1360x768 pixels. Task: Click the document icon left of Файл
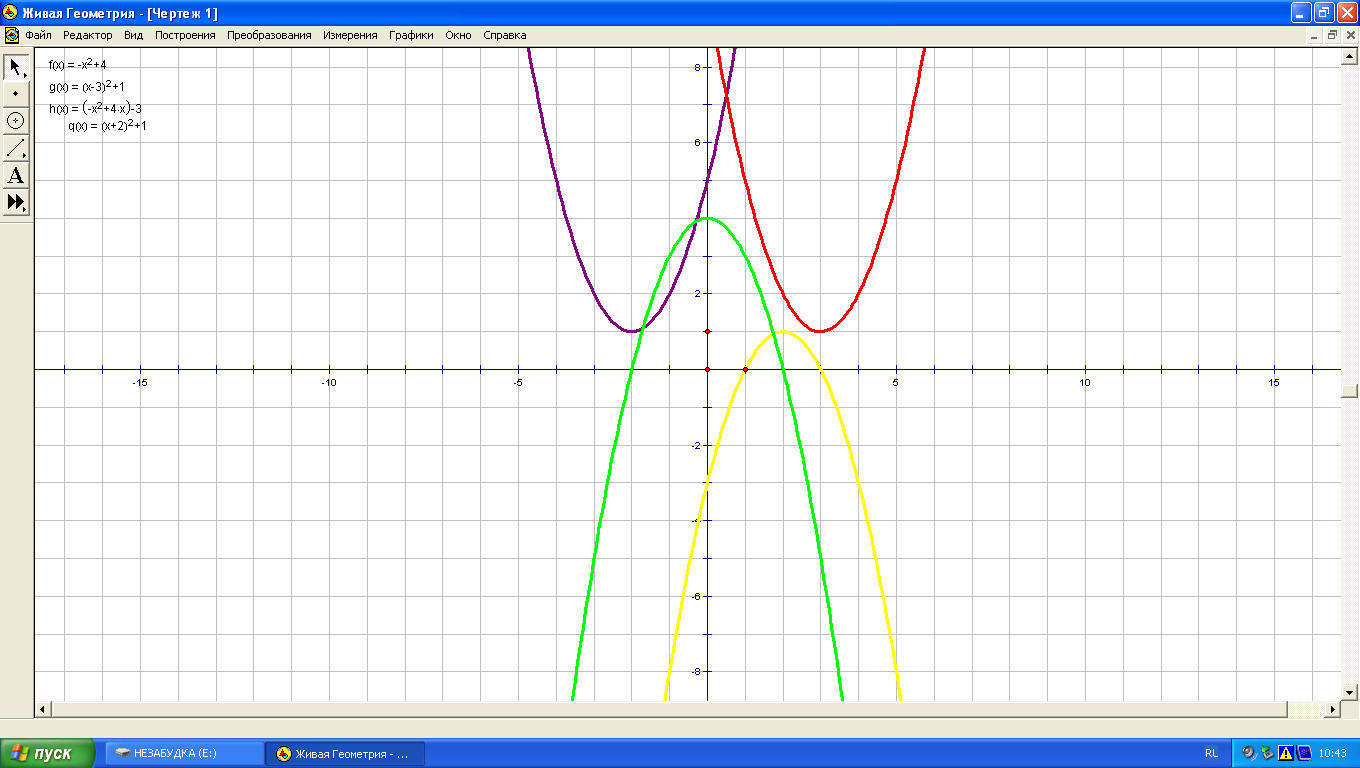coord(11,35)
